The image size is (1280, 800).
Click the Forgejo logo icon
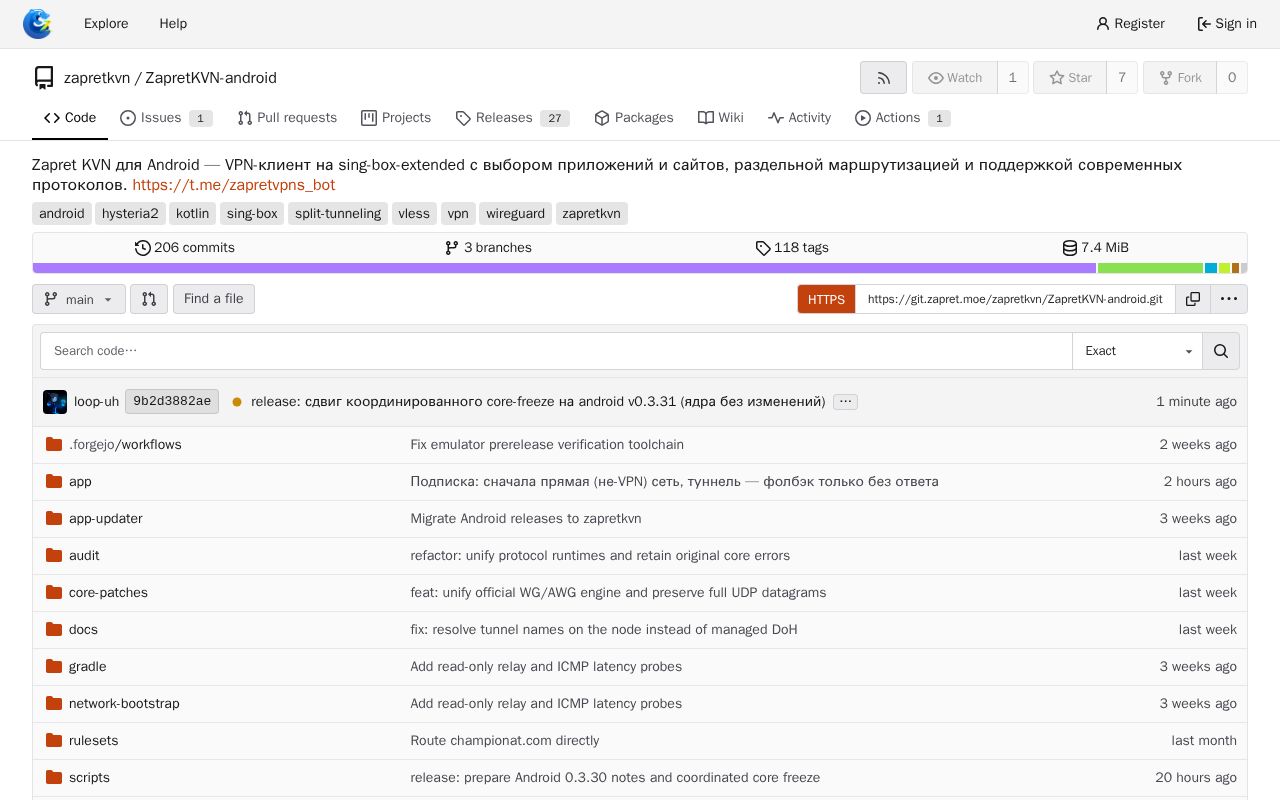tap(37, 23)
